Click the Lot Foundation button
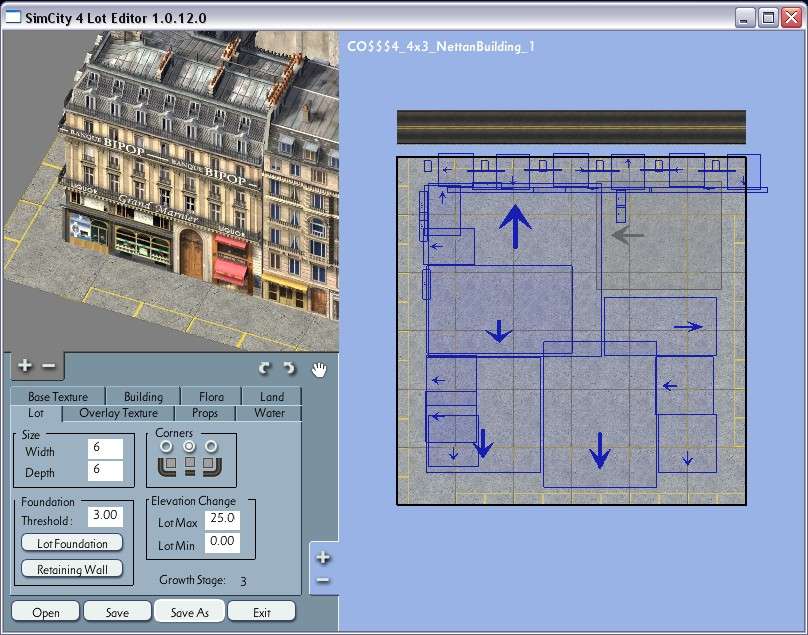Viewport: 808px width, 635px height. click(x=72, y=543)
